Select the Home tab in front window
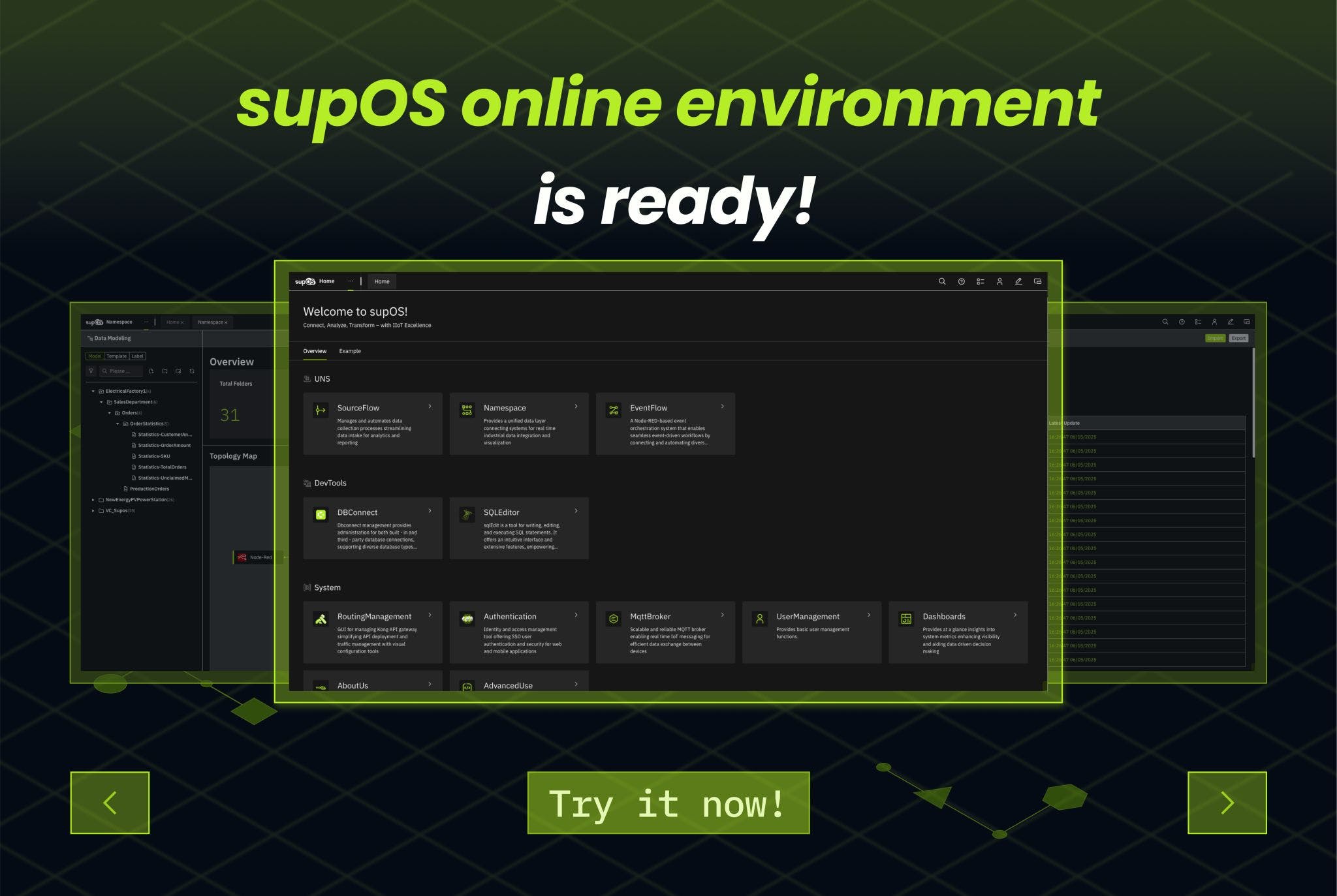Screen dimensions: 1337x896 (382, 281)
